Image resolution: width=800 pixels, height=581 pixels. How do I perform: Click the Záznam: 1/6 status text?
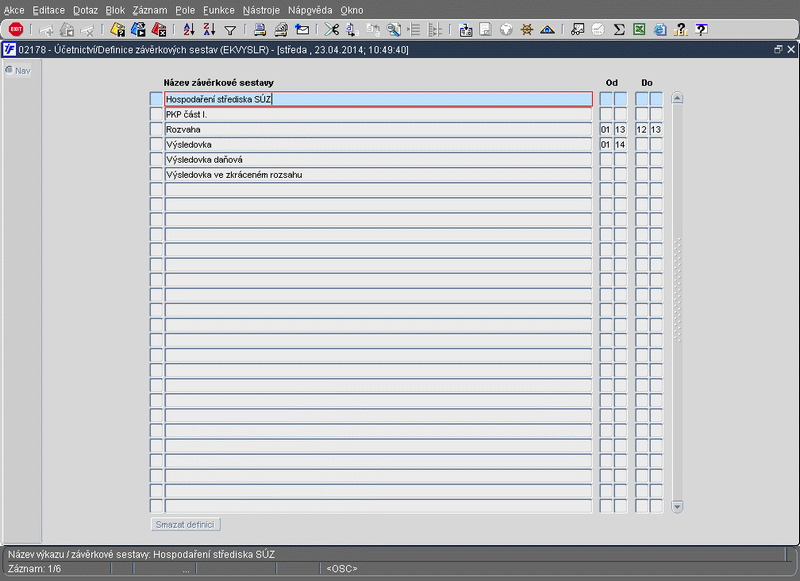click(34, 569)
